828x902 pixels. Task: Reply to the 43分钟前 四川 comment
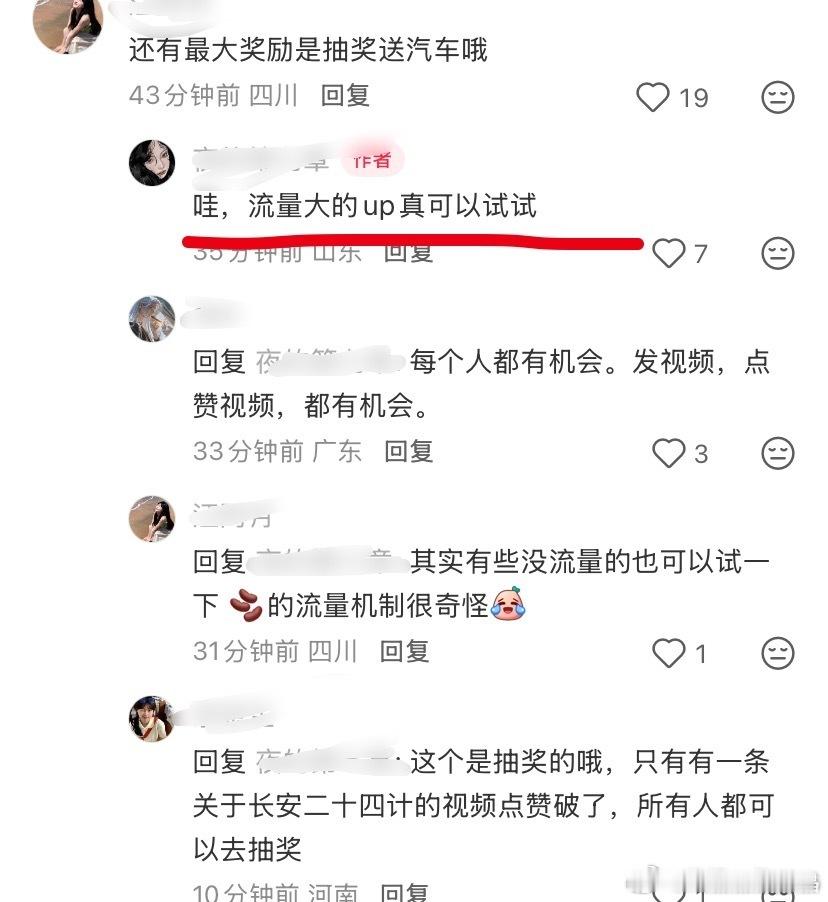[345, 95]
